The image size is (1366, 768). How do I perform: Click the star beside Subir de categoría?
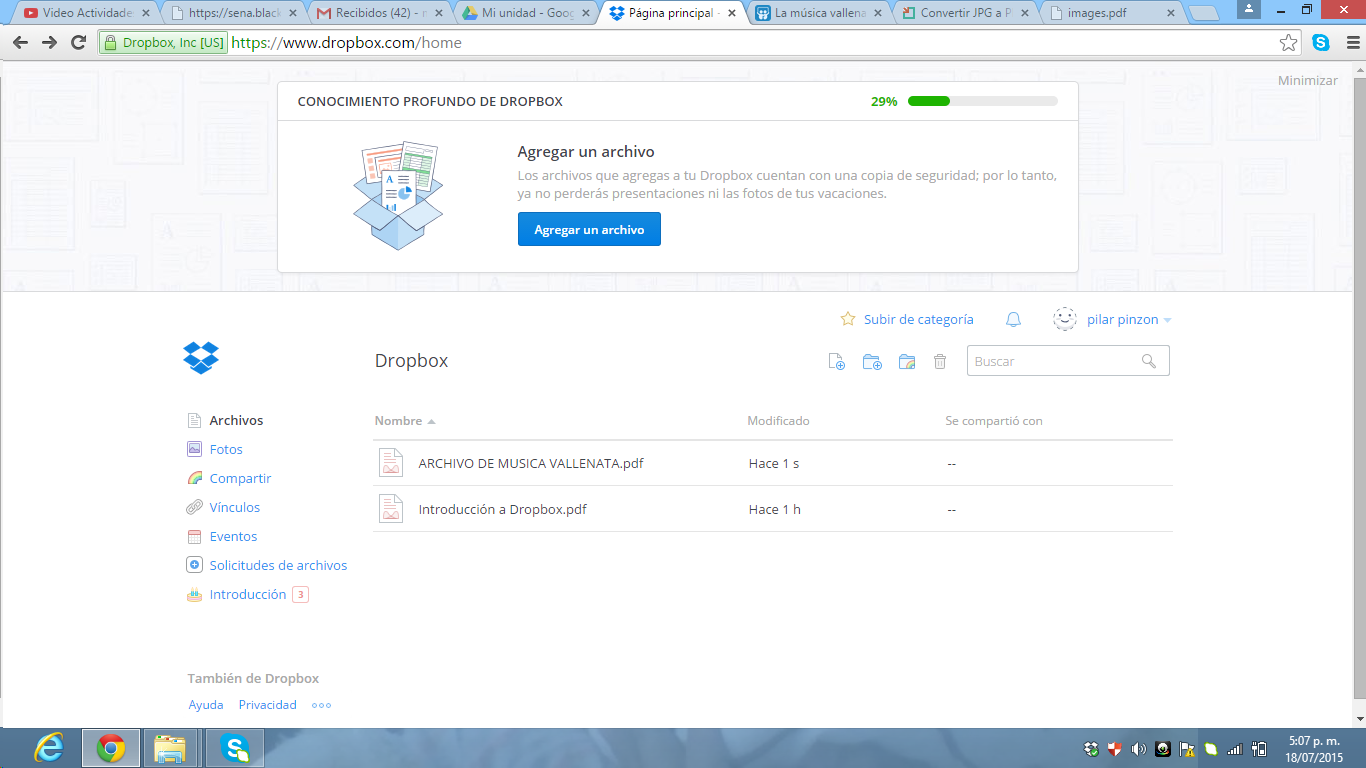[846, 319]
